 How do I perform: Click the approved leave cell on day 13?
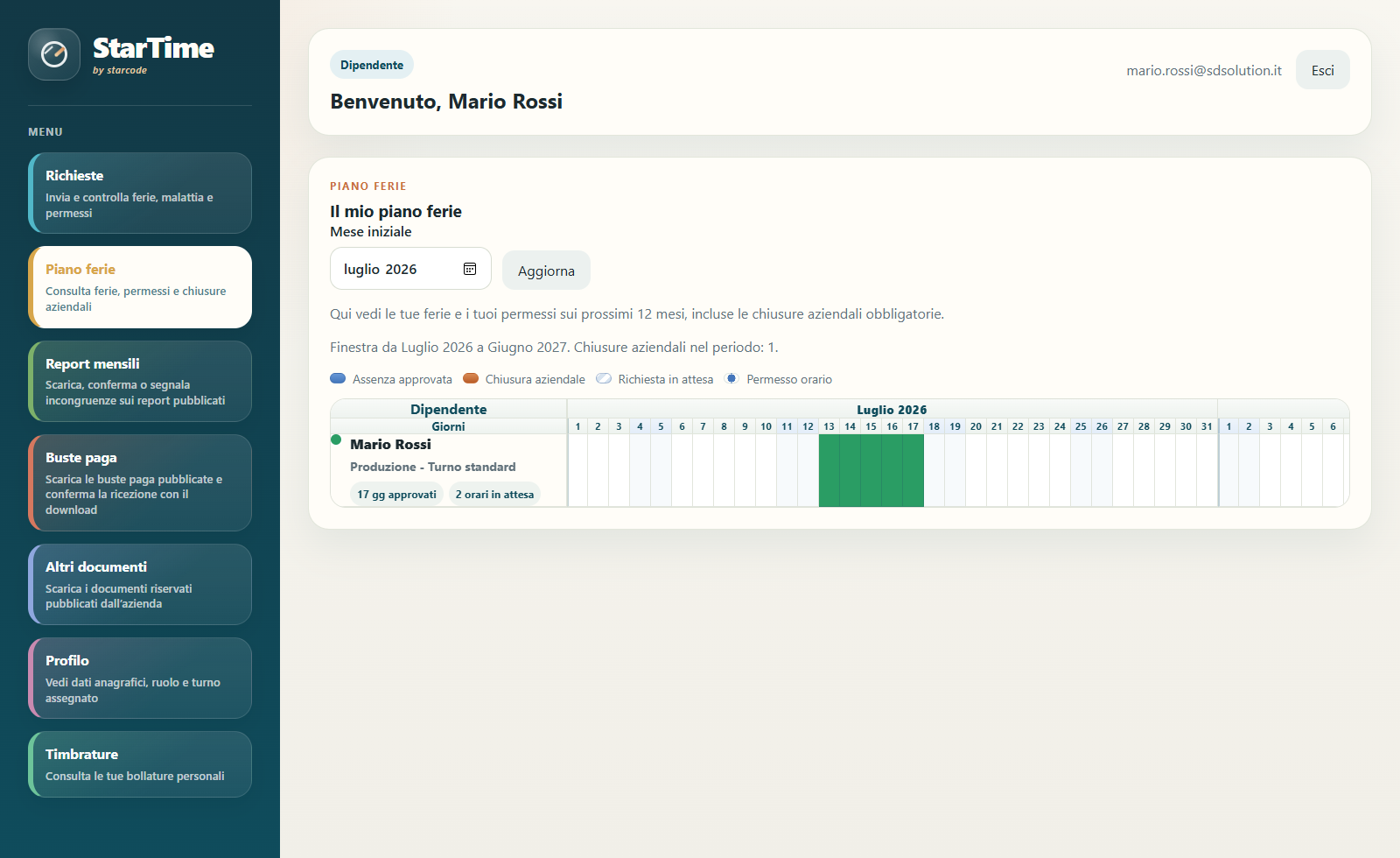coord(829,470)
